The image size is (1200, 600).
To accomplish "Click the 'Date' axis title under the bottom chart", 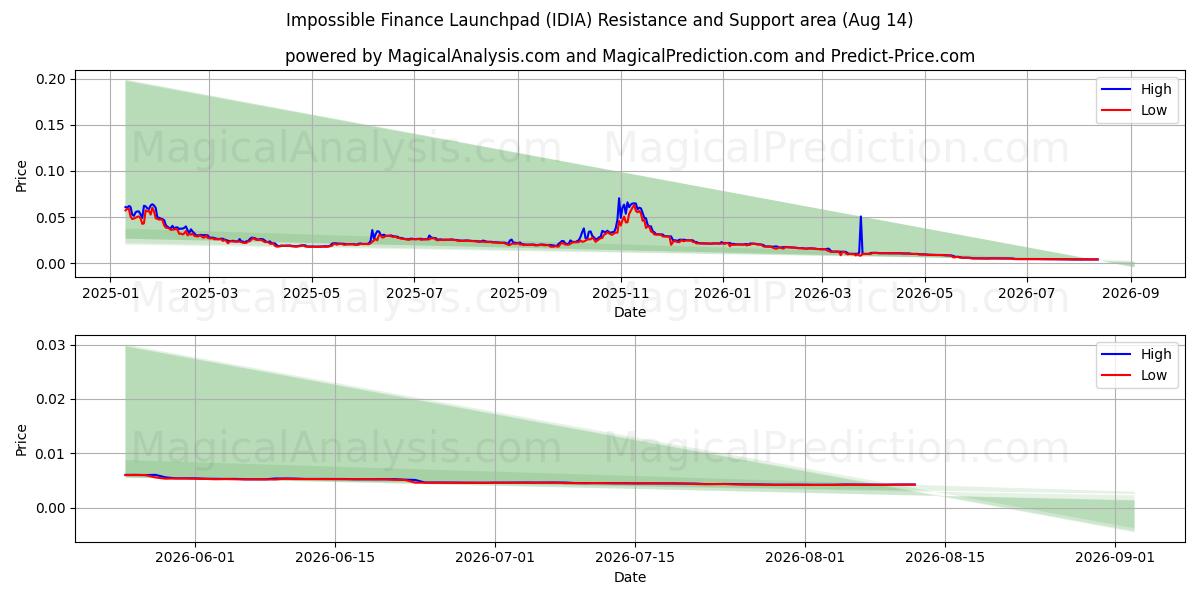I will 630,577.
